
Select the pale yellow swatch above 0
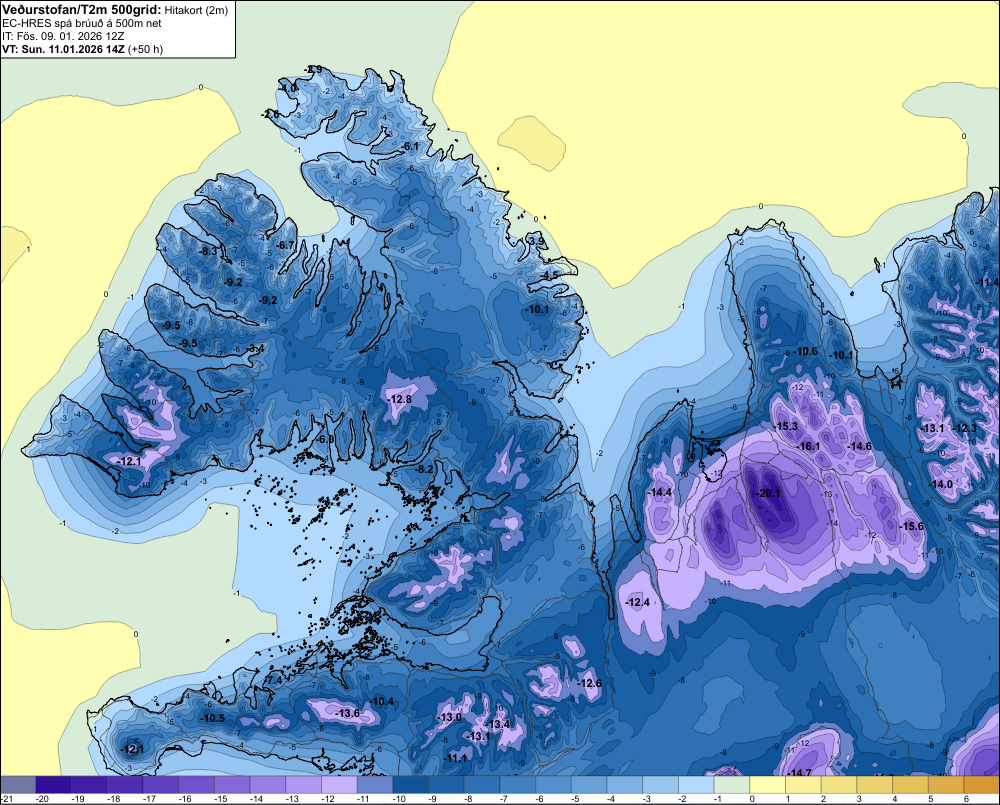click(x=767, y=785)
